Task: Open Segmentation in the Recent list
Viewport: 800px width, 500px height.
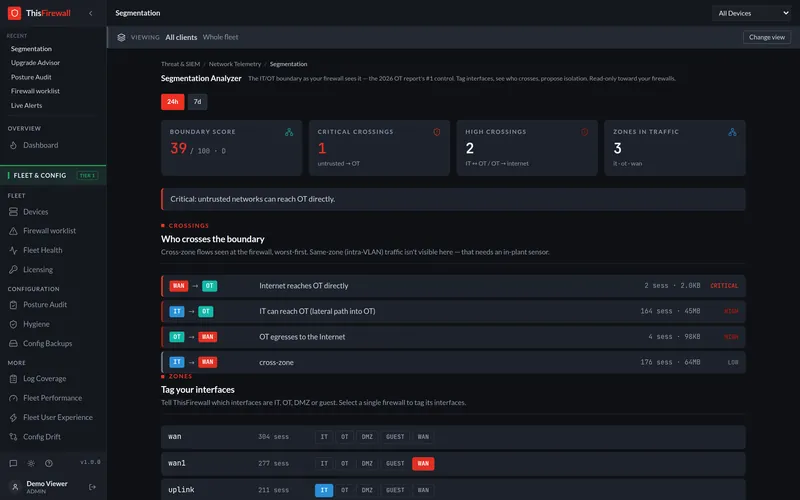Action: (31, 49)
